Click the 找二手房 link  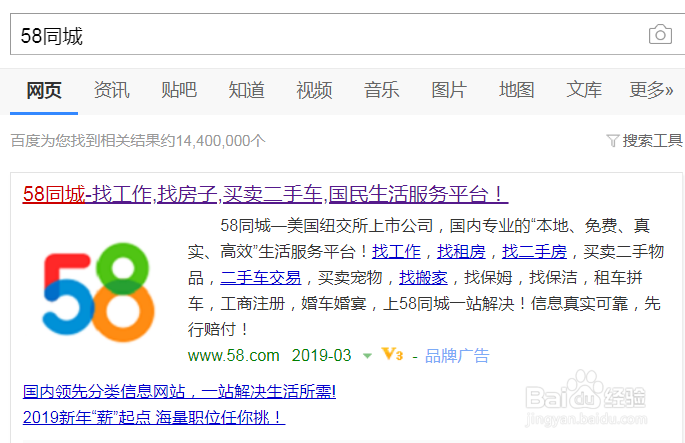(534, 252)
